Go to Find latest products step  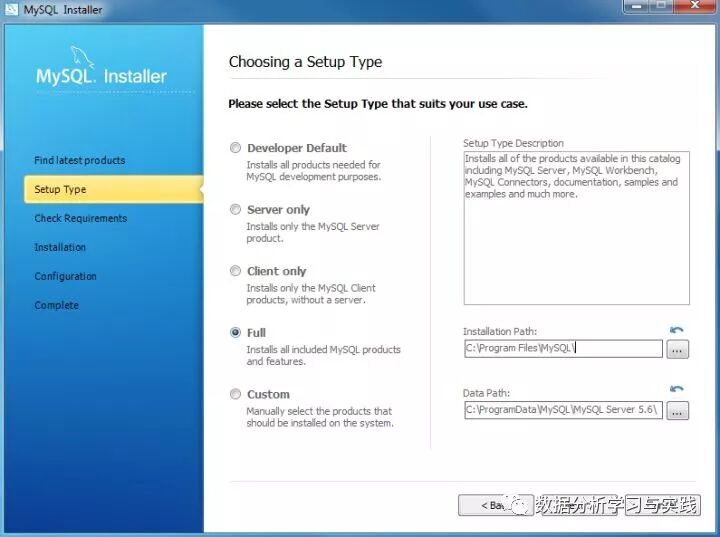coord(79,160)
